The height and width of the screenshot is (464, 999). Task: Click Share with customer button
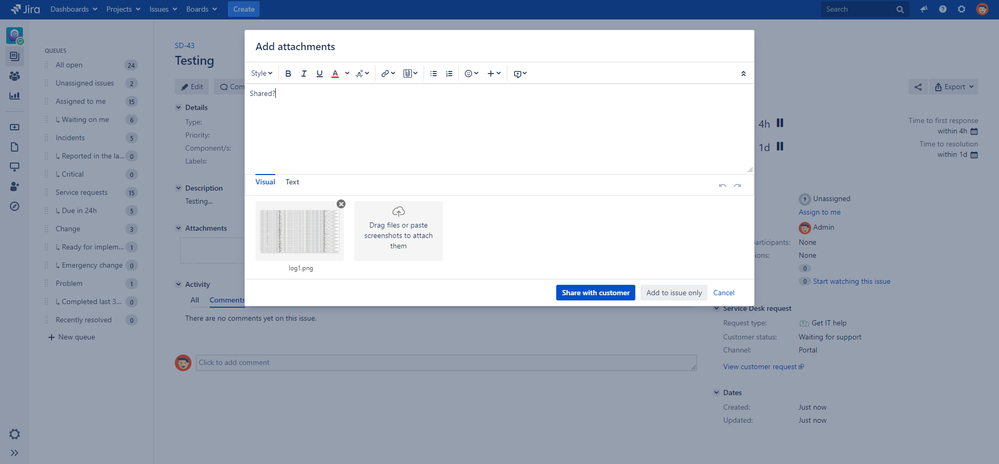coord(596,293)
